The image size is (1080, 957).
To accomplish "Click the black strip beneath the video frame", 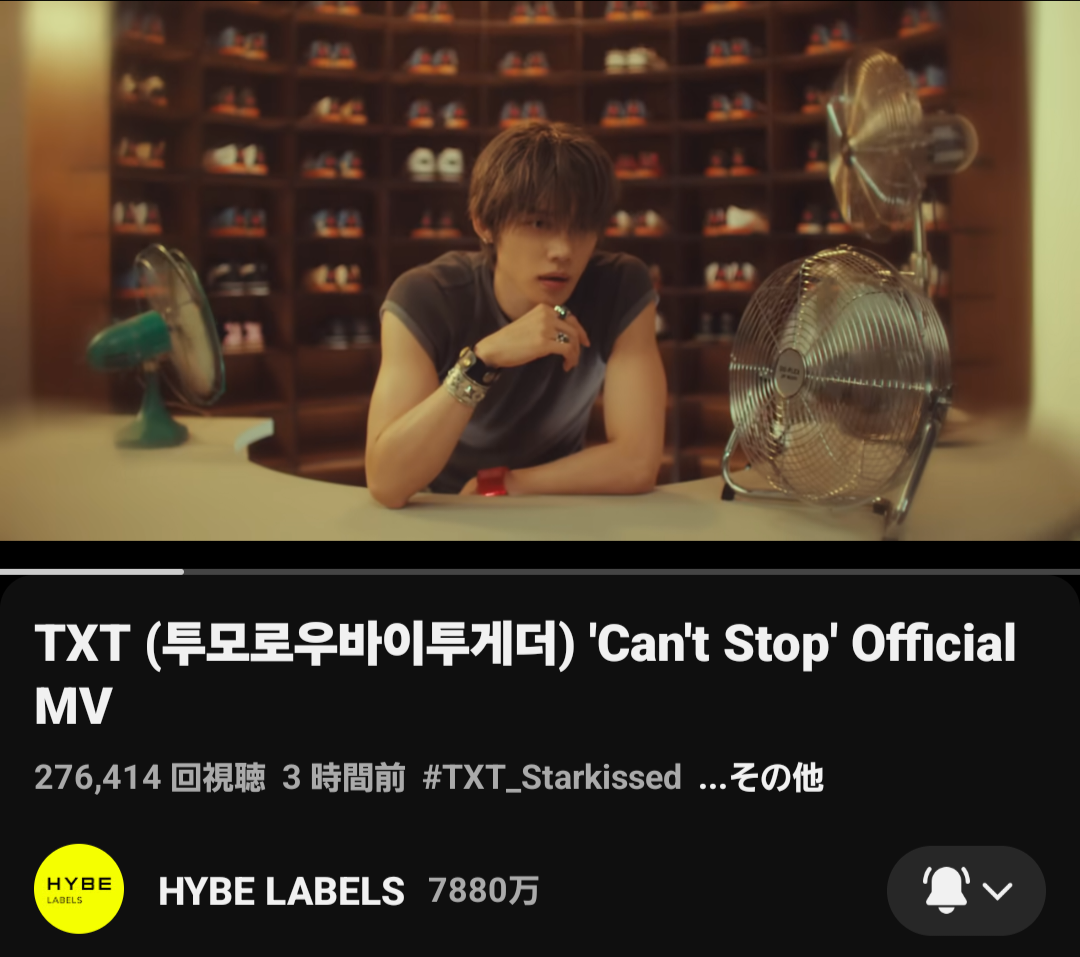I will (x=540, y=555).
